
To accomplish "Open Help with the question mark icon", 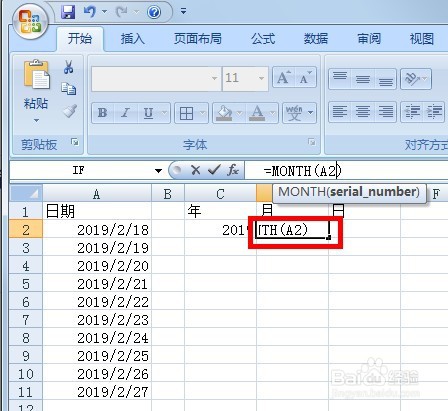I will pos(154,13).
